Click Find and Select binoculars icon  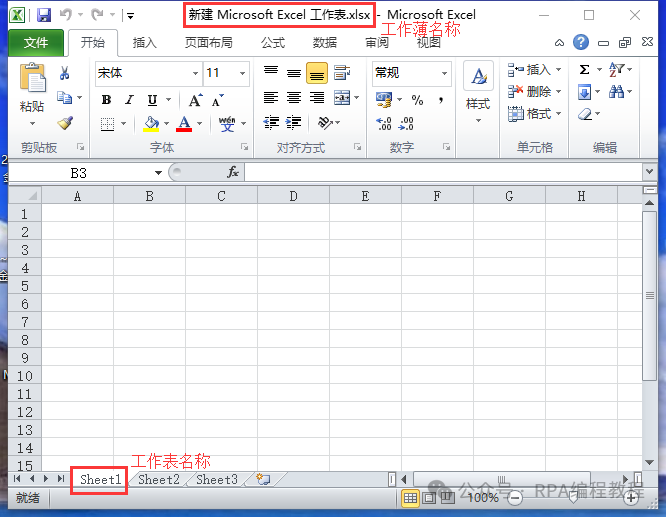(x=616, y=91)
